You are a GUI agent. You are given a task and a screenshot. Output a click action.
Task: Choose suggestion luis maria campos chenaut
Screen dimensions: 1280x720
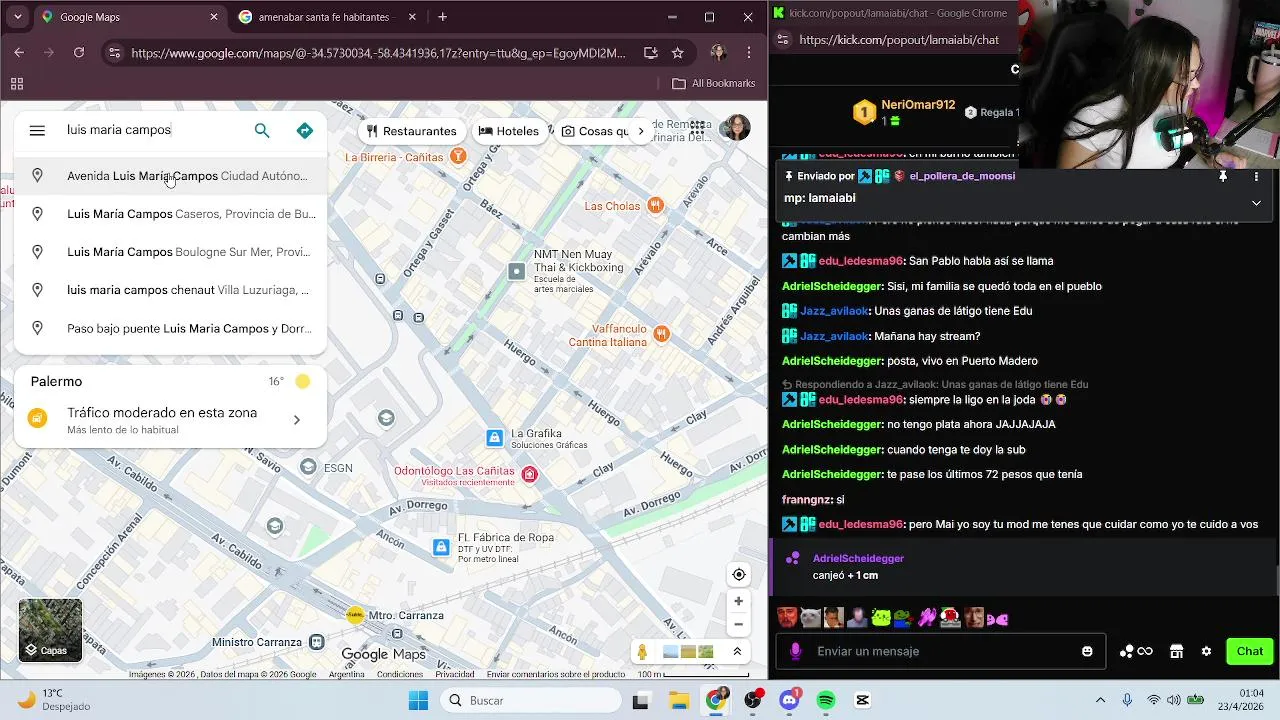pyautogui.click(x=170, y=290)
